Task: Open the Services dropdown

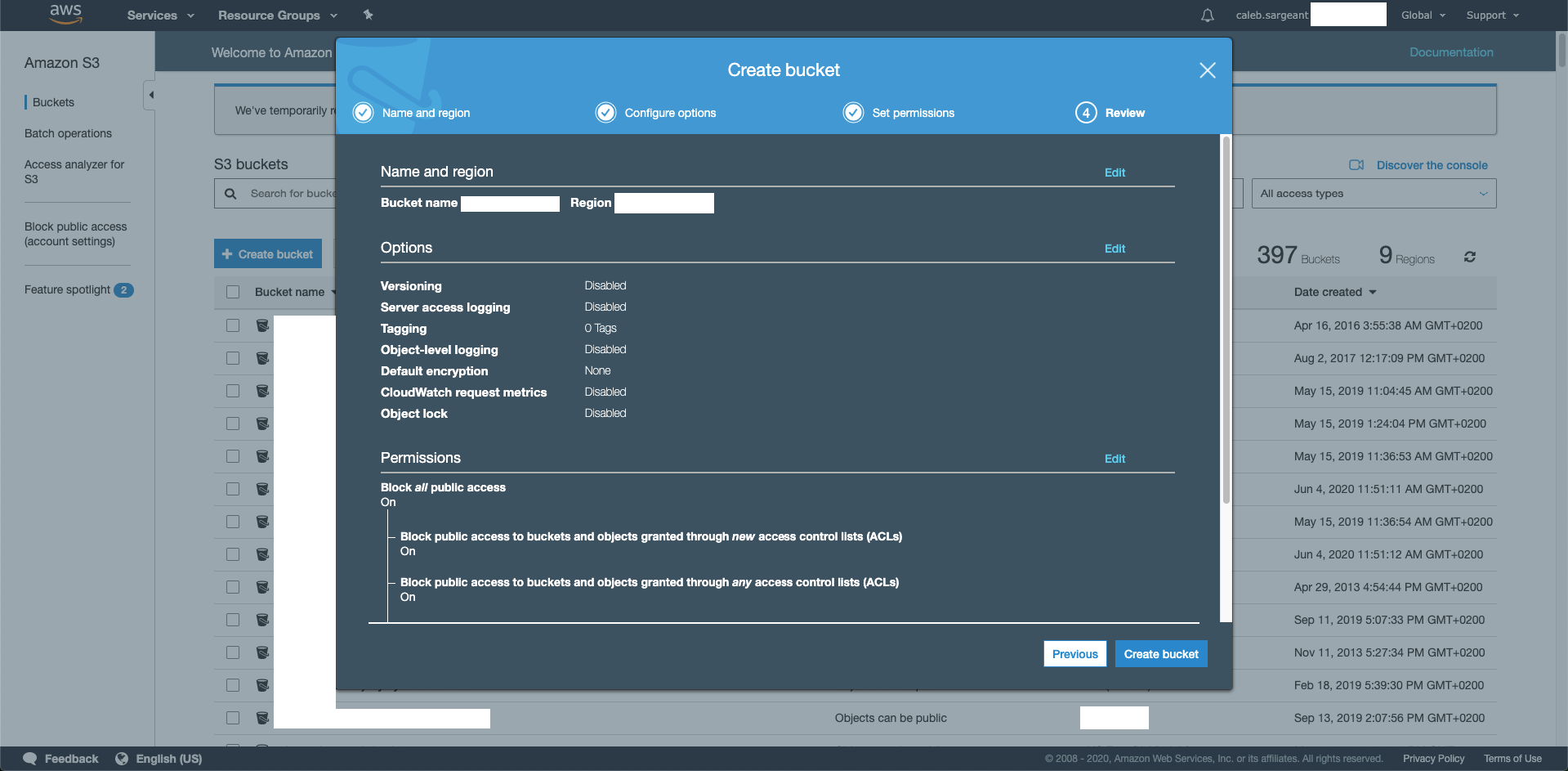Action: 160,16
